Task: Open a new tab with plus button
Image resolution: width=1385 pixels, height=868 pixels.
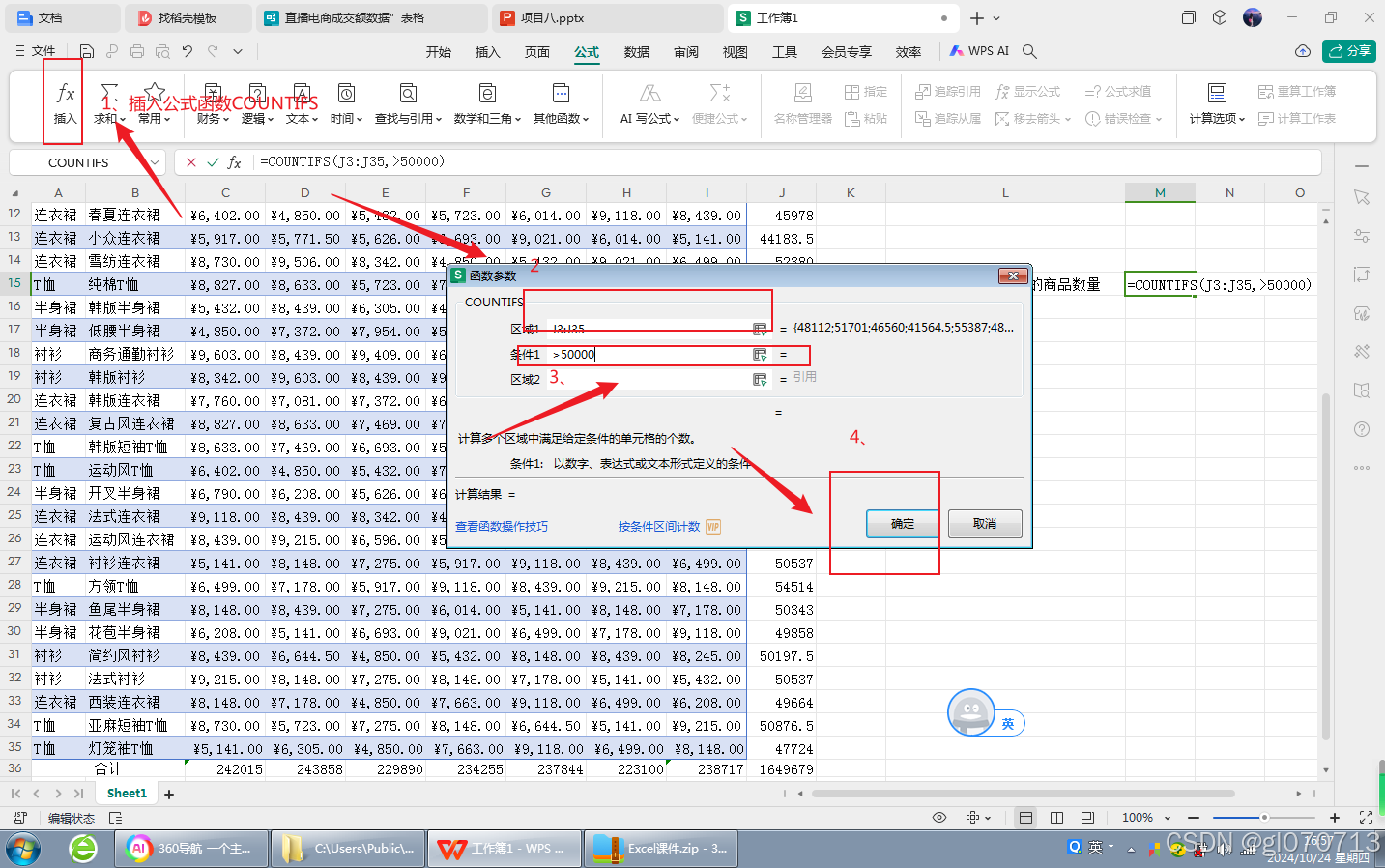Action: click(976, 17)
